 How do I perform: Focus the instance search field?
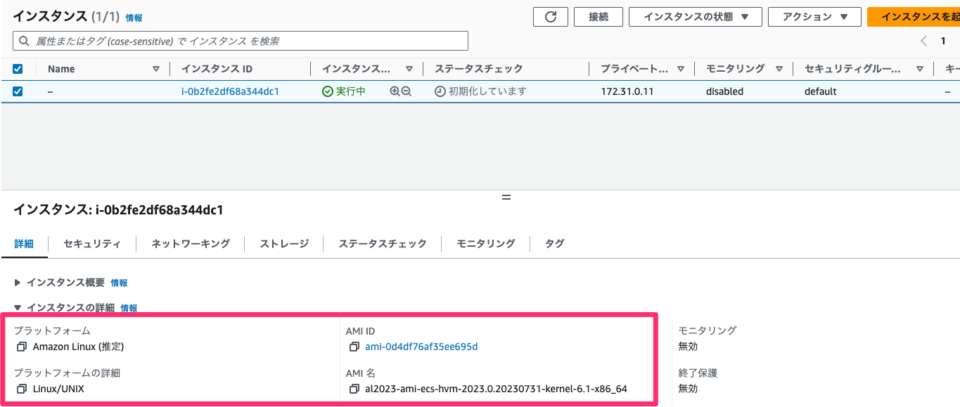pyautogui.click(x=241, y=41)
